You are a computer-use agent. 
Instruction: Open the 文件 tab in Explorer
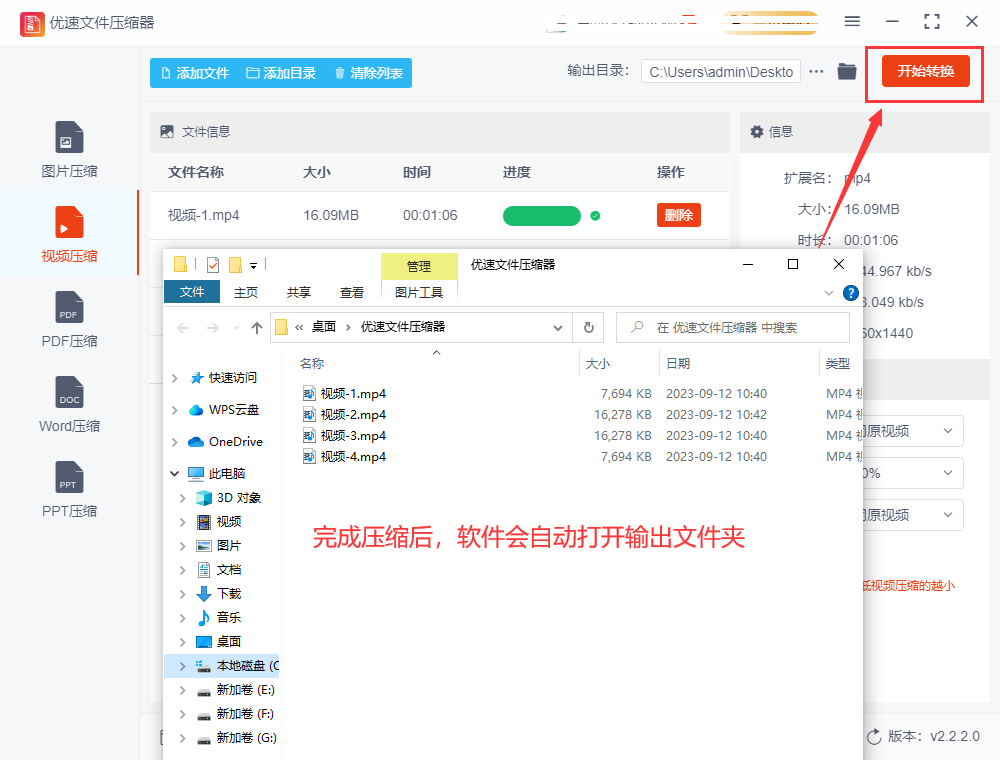pyautogui.click(x=192, y=291)
